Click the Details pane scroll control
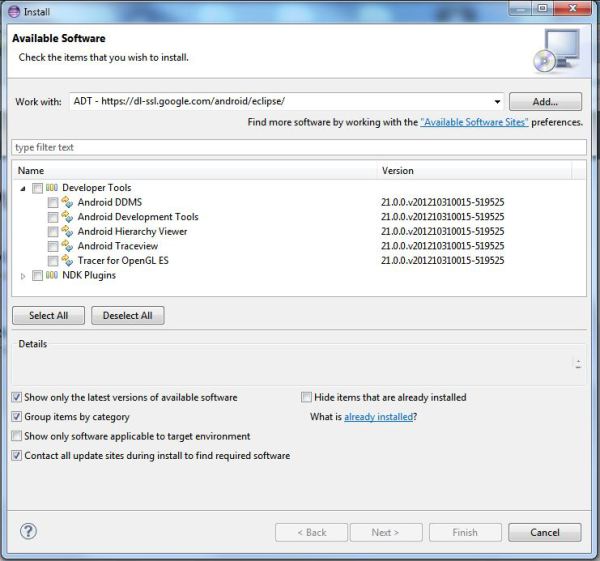 pos(578,364)
